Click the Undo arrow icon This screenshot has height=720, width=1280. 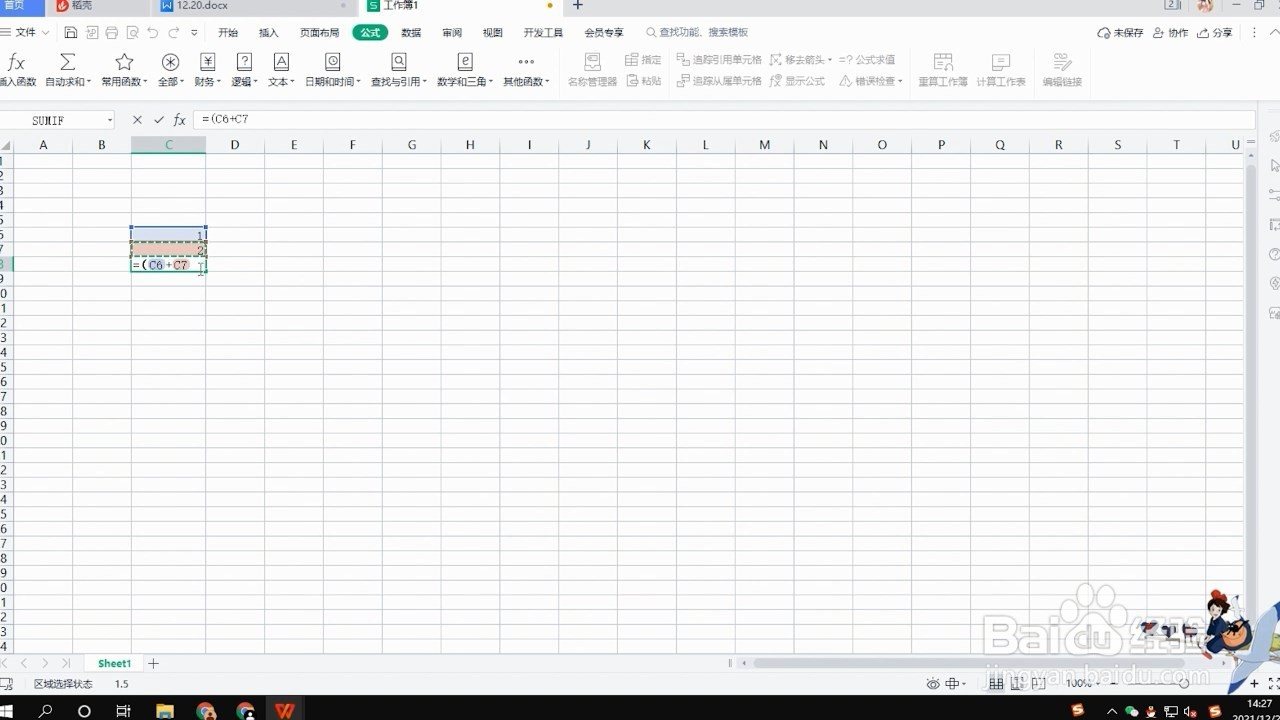pos(152,33)
